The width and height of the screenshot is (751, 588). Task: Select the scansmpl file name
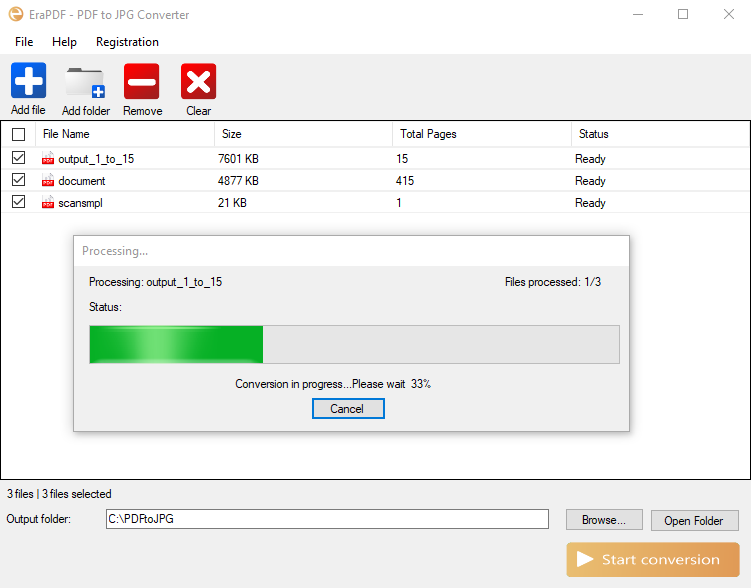[x=80, y=203]
